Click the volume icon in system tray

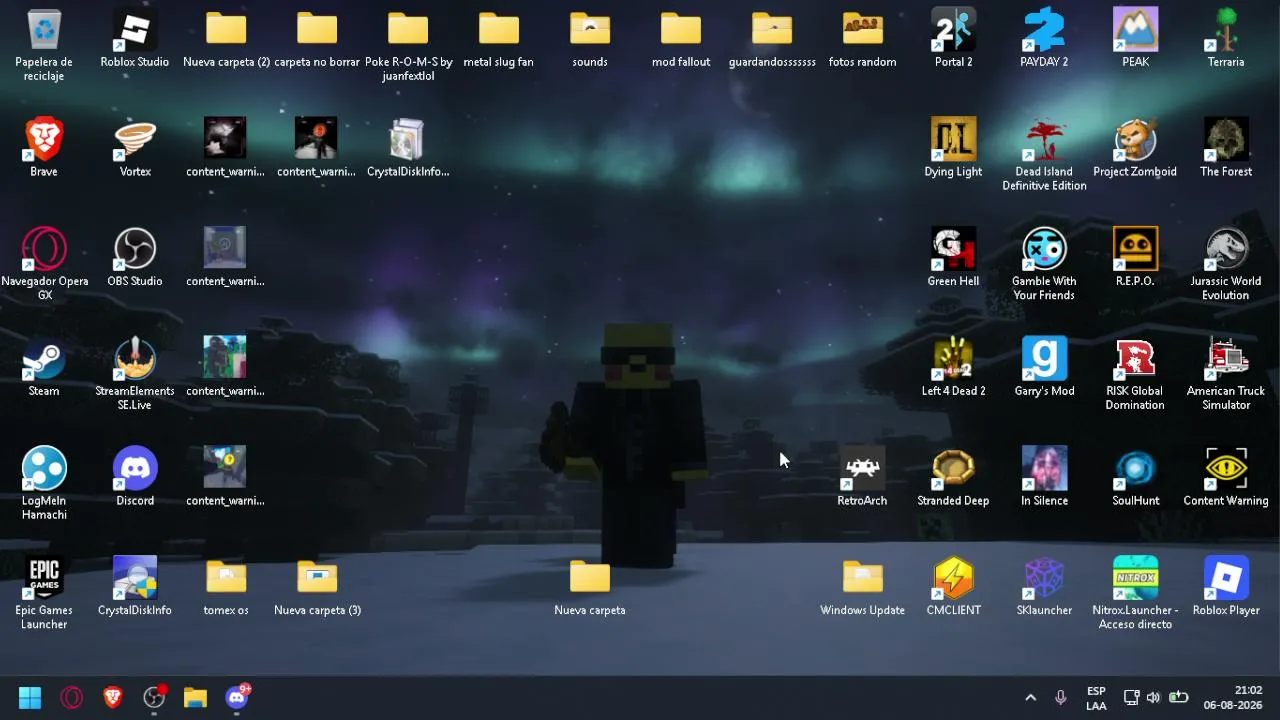tap(1154, 698)
